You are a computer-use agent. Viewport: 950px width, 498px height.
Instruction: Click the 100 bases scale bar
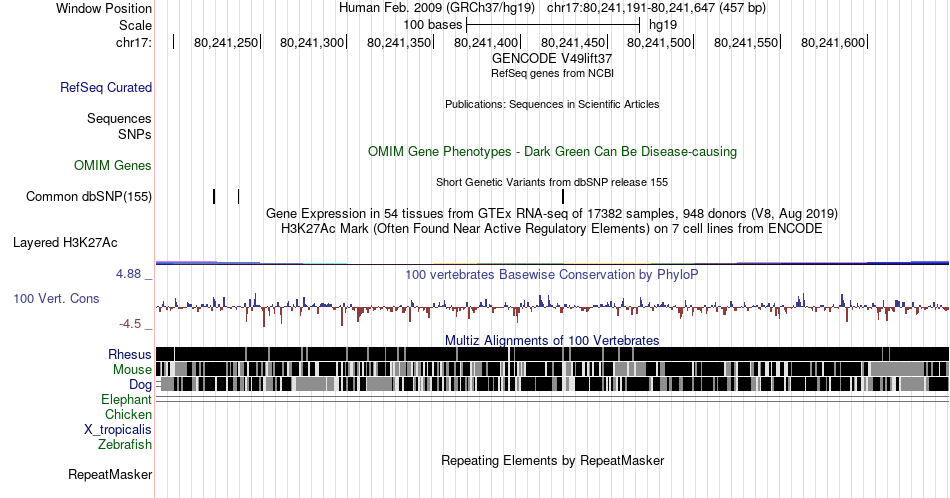(x=553, y=25)
